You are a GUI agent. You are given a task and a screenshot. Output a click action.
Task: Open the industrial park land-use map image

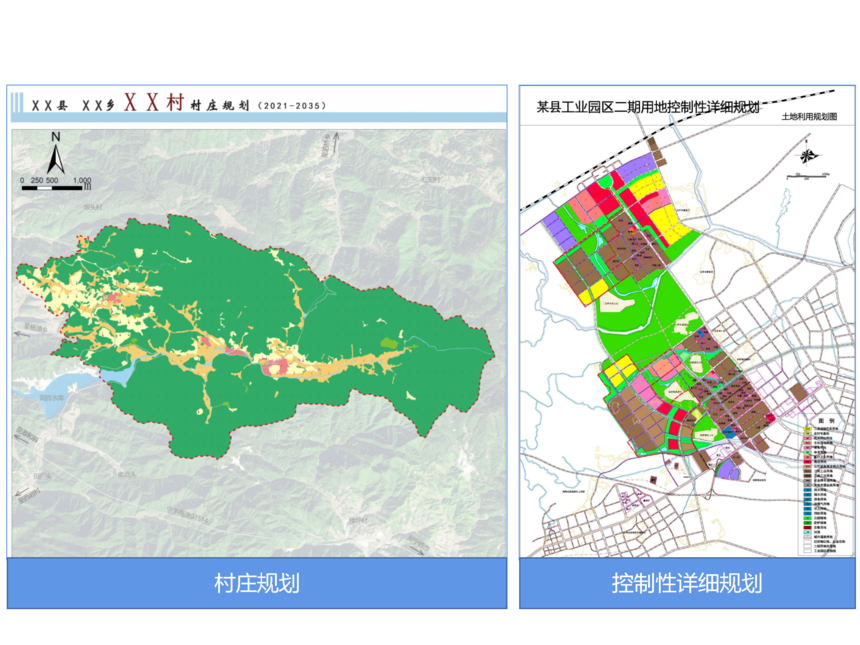coord(687,321)
